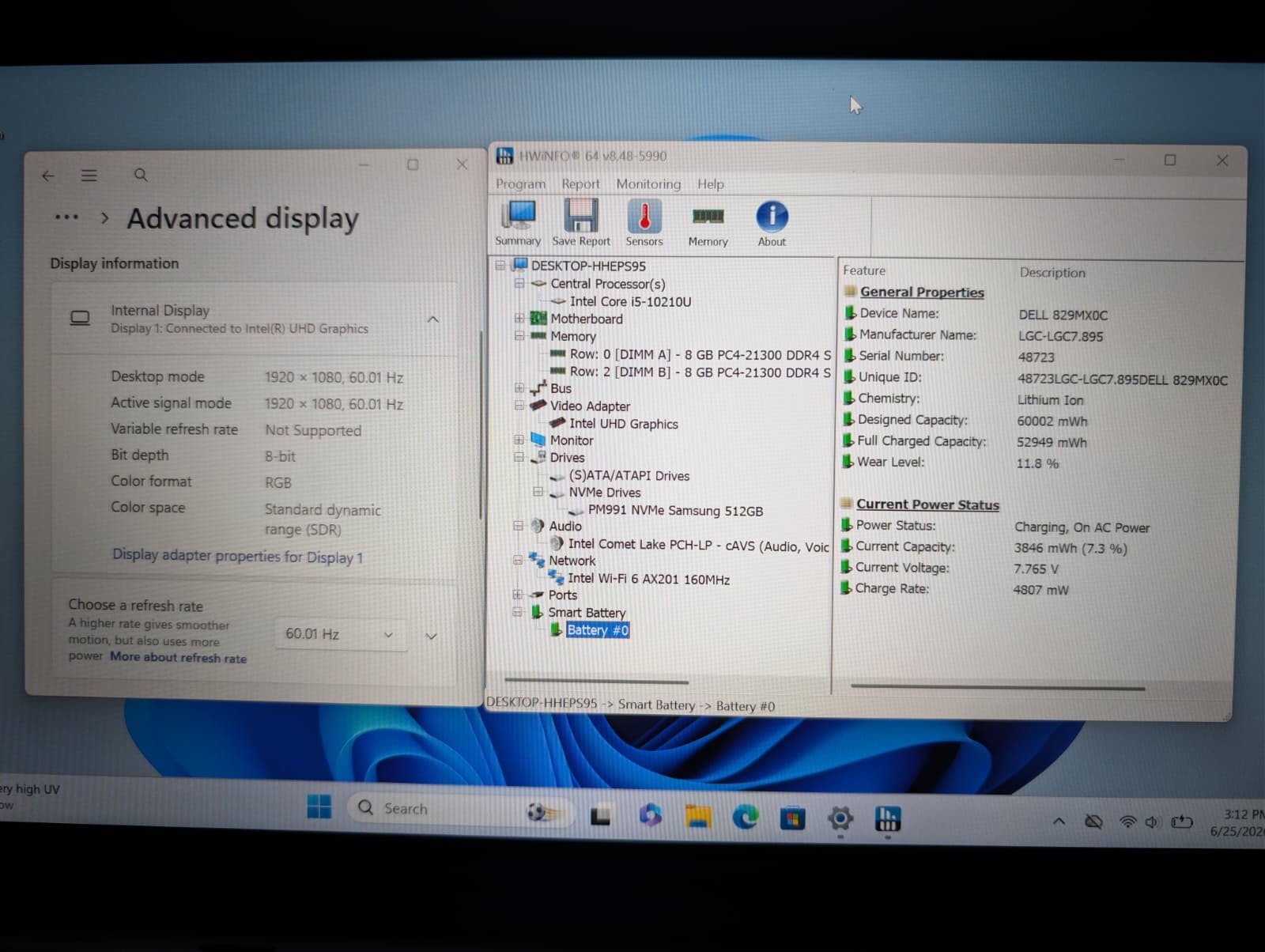This screenshot has width=1265, height=952.
Task: Select (S)ATA/ATAPI Drives tree item
Action: pyautogui.click(x=629, y=475)
